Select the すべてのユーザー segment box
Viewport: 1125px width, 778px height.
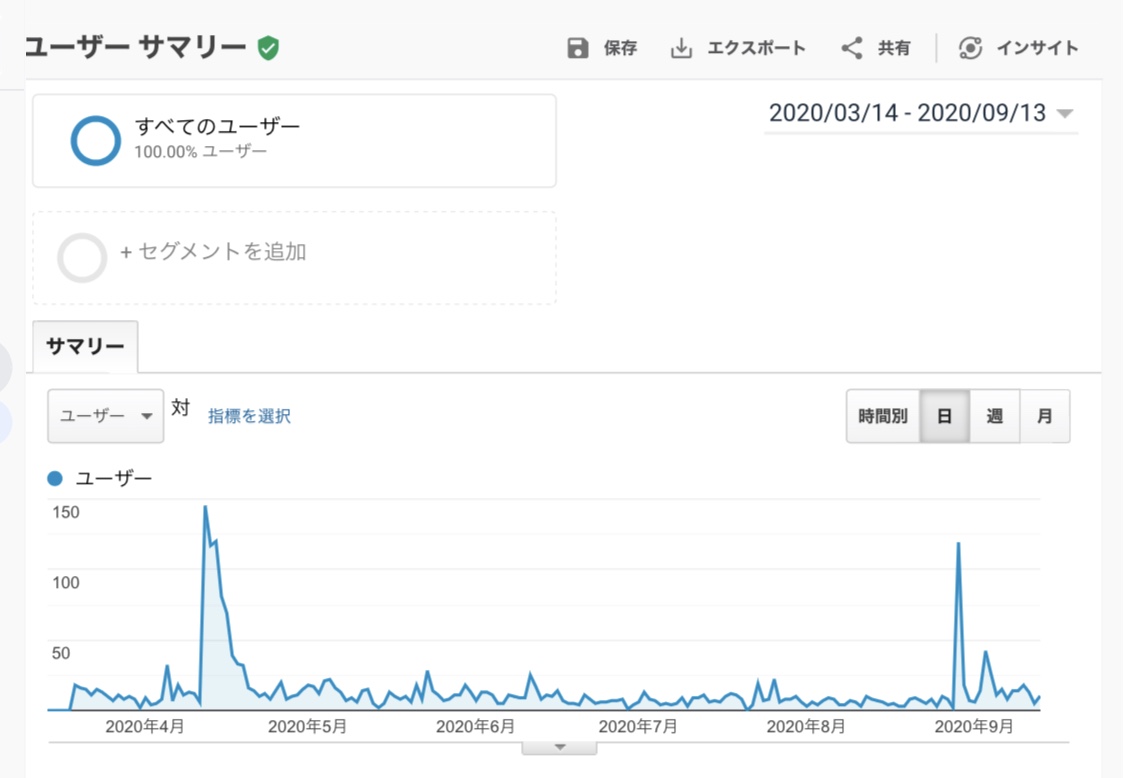click(294, 141)
